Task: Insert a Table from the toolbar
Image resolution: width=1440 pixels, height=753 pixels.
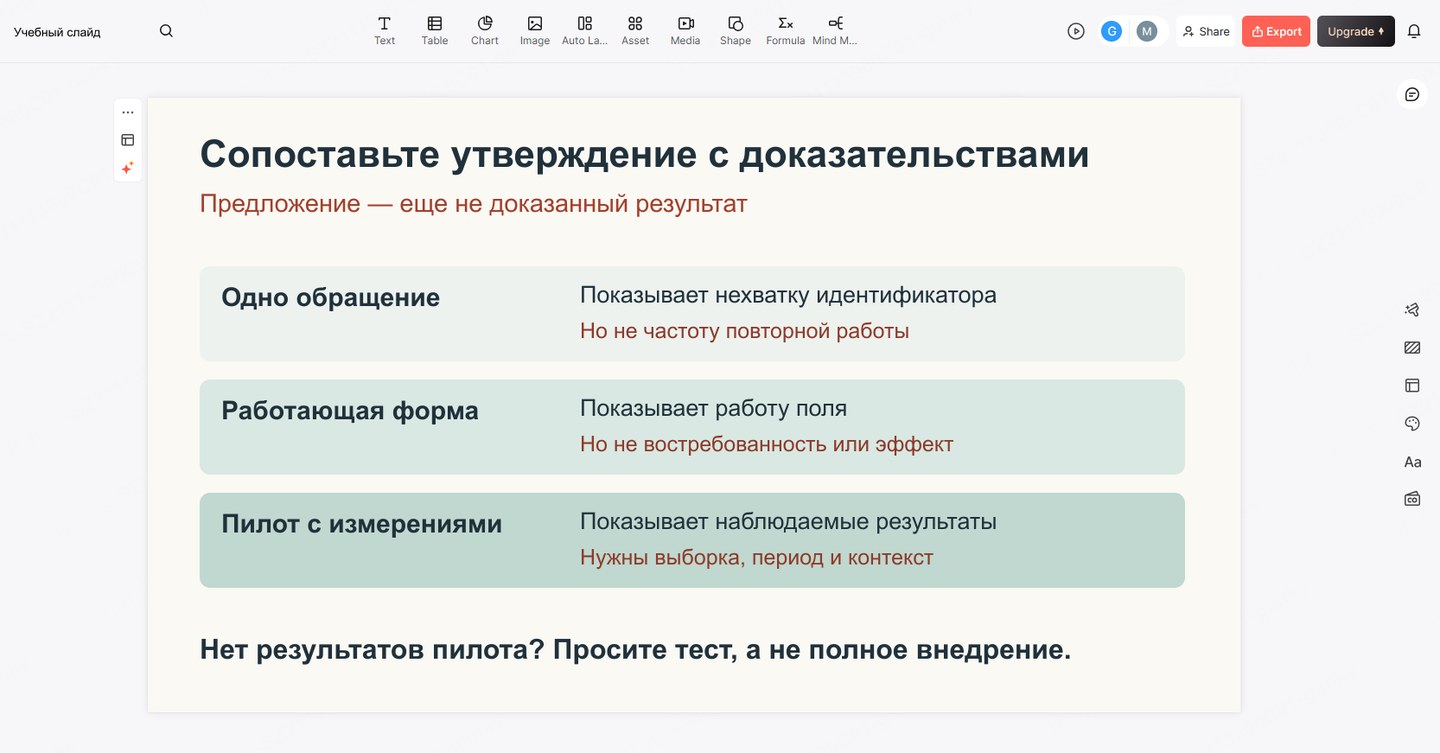Action: click(x=434, y=31)
